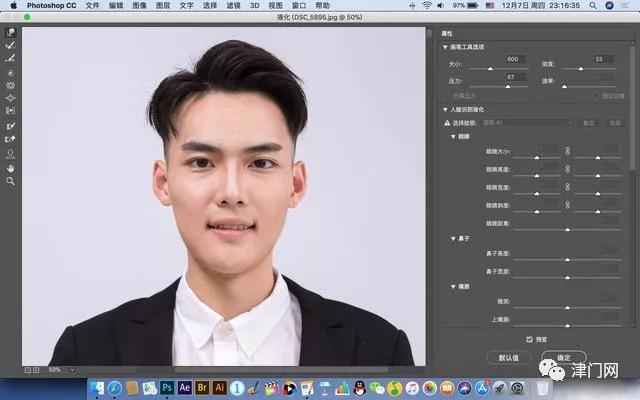Open the 50% zoom level dropdown
Screen dimensions: 640x400
pos(72,370)
